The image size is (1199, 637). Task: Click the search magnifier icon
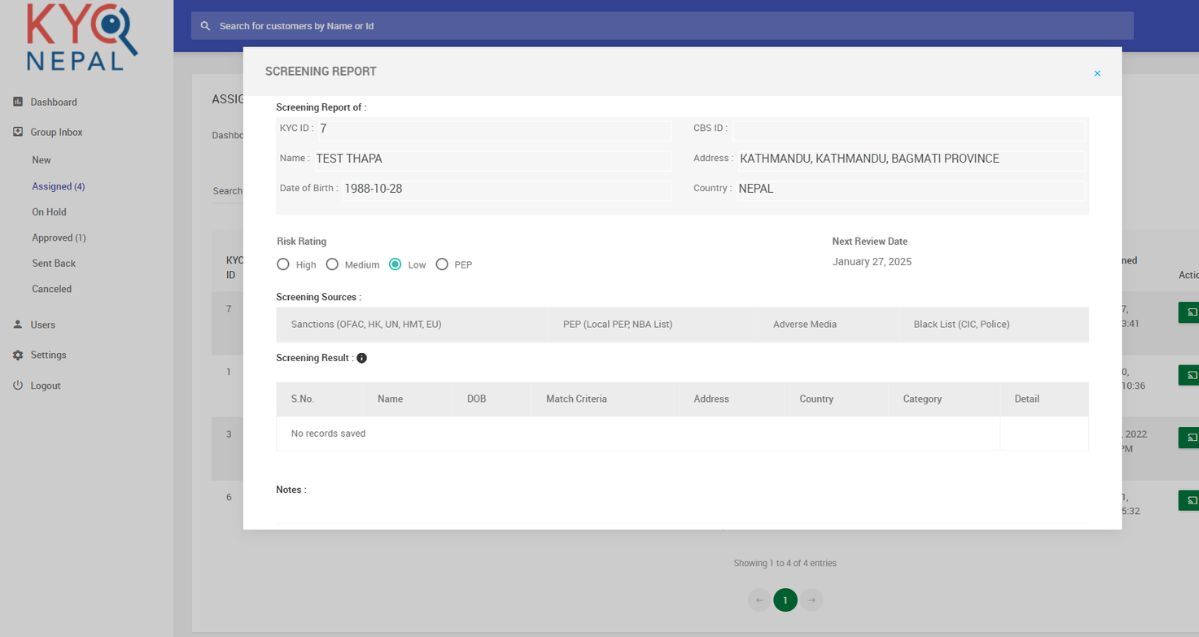click(x=205, y=26)
